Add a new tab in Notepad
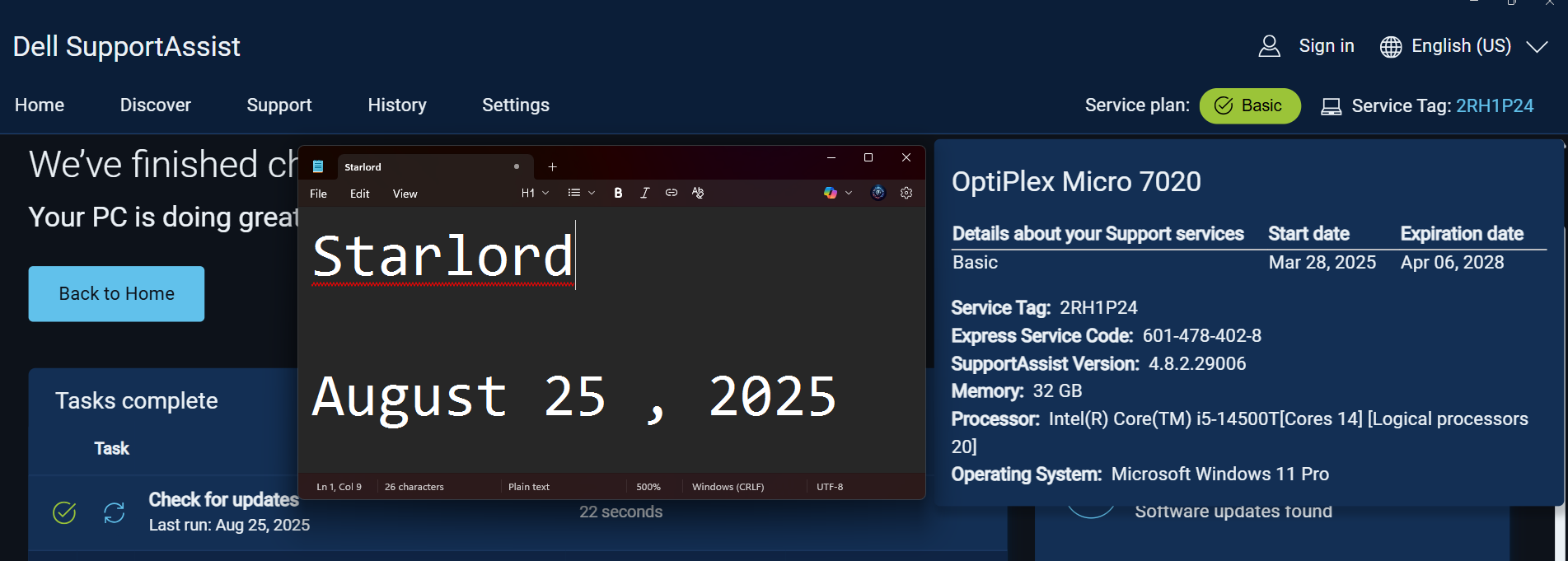This screenshot has width=1568, height=561. [x=552, y=166]
